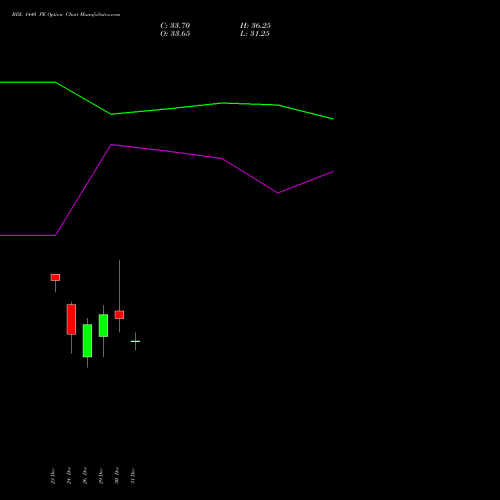
Task: Click the close value 'C: 33.70'
Action: pos(175,25)
